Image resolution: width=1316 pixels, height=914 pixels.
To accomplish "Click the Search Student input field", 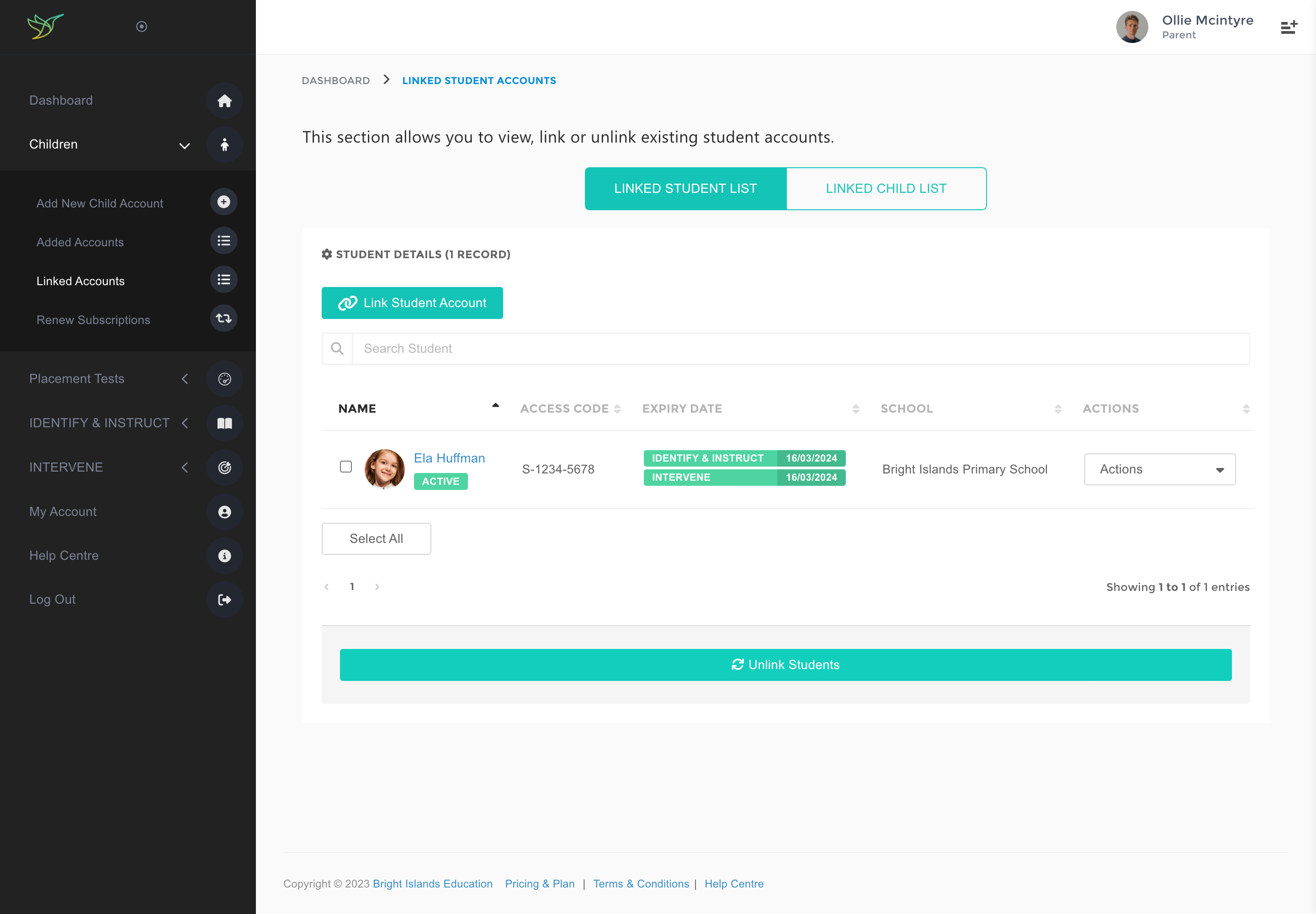I will (800, 349).
